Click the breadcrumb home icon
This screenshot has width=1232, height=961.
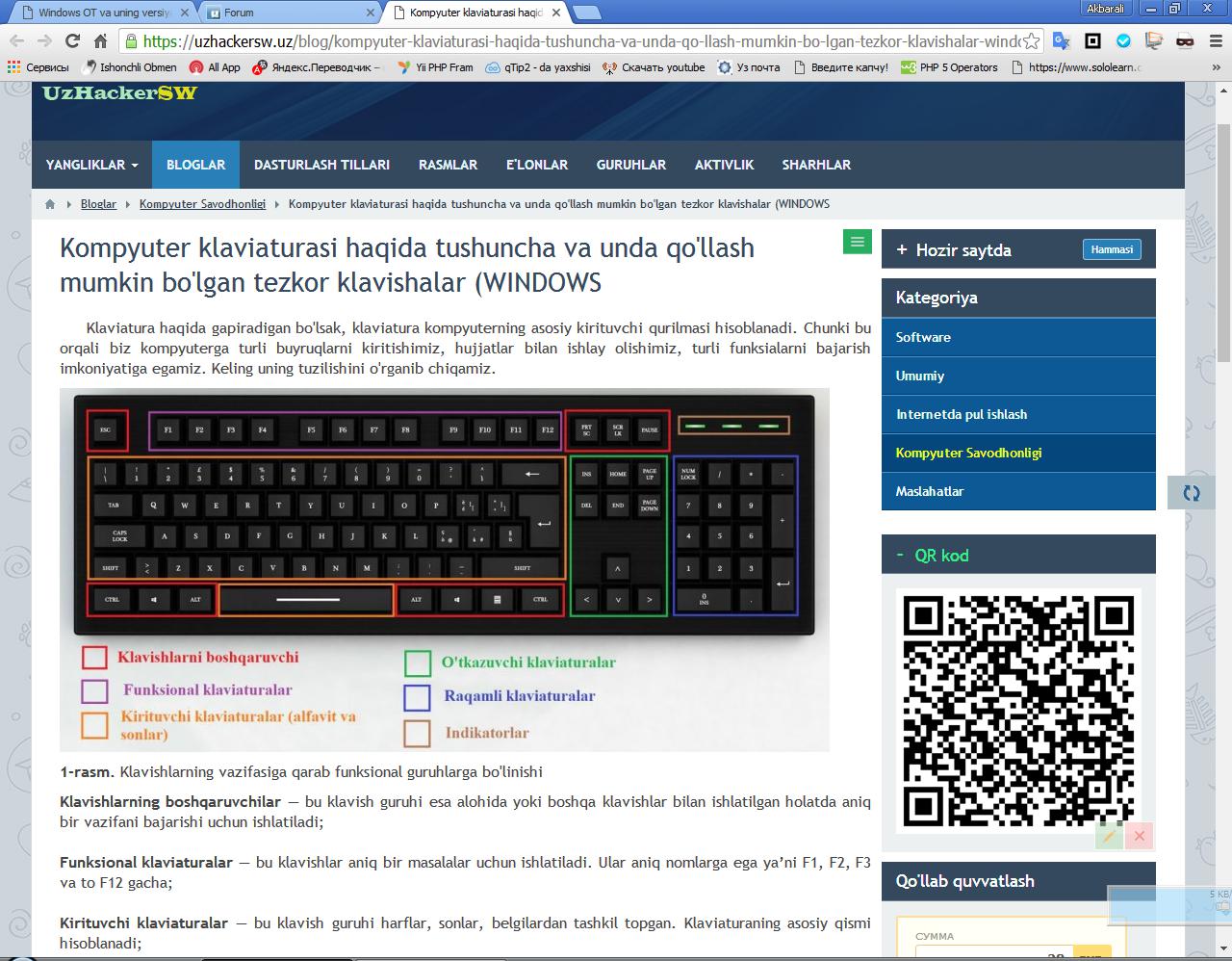pyautogui.click(x=50, y=204)
